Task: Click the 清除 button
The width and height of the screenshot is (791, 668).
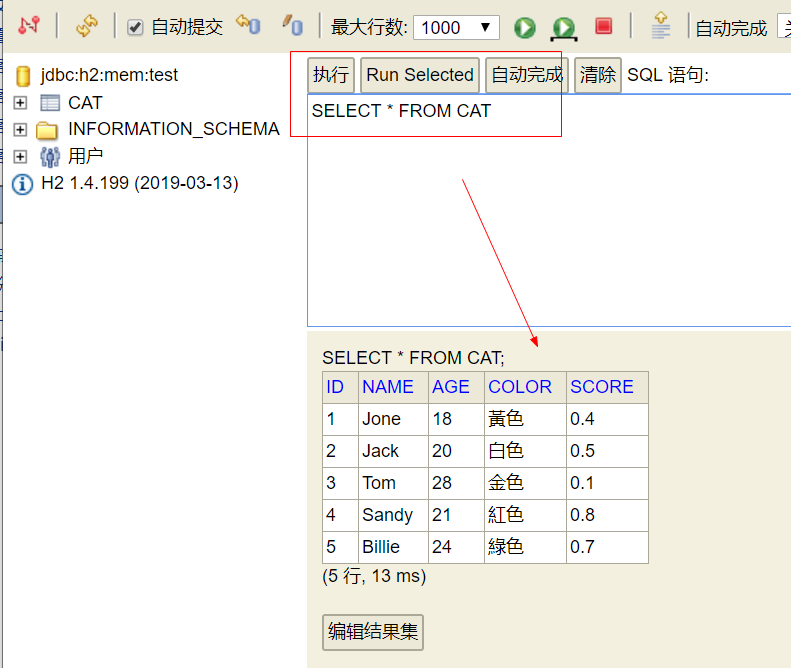Action: click(597, 75)
